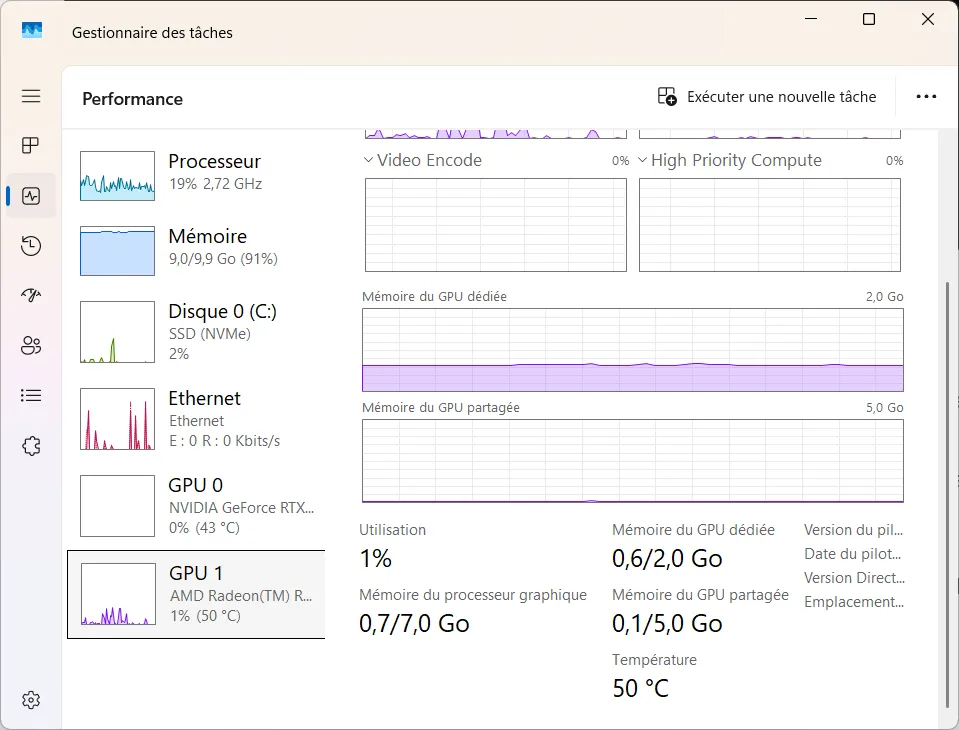Maximize the Gestionnaire des tâches window

pos(868,19)
